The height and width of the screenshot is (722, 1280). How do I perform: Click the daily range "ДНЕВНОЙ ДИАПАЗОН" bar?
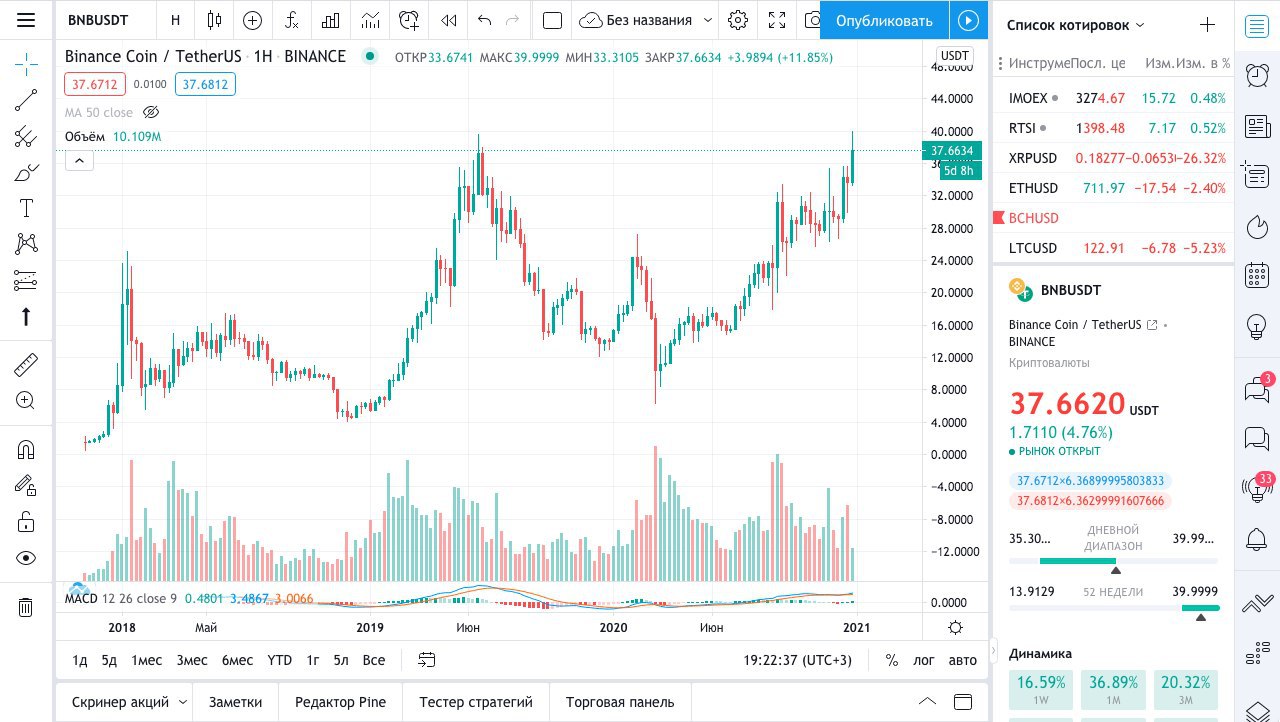click(1114, 561)
